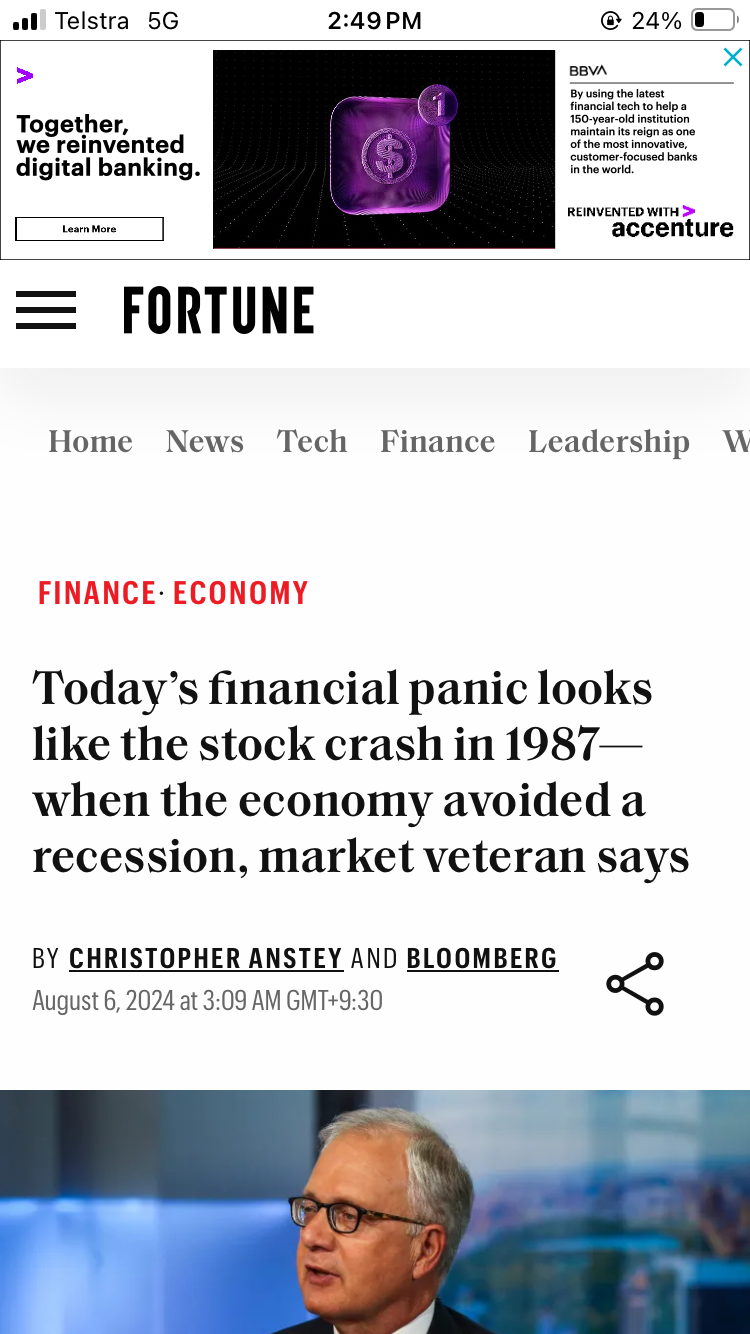
Task: Open the hamburger navigation menu
Action: click(46, 310)
